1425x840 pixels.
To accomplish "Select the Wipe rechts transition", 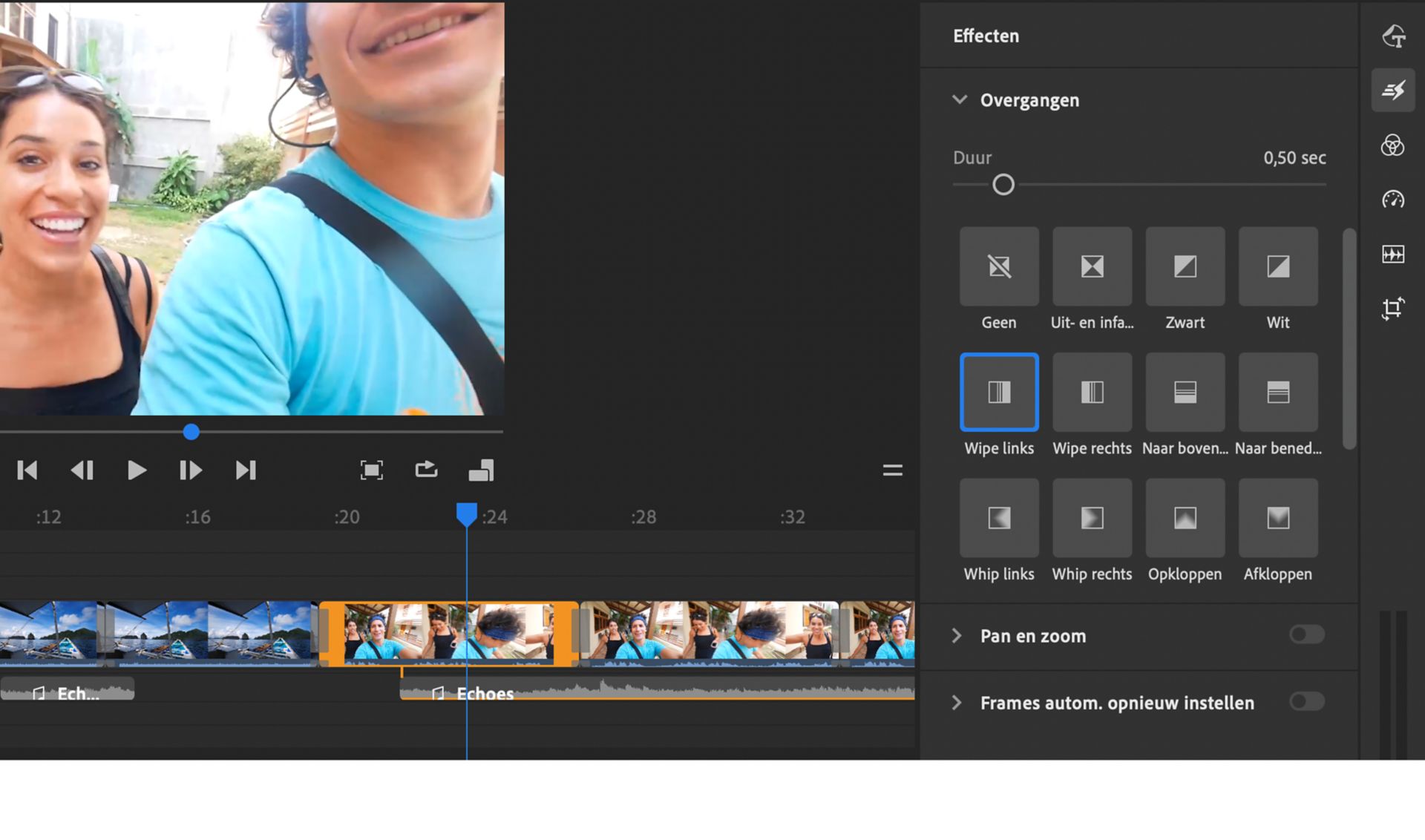I will click(x=1092, y=392).
